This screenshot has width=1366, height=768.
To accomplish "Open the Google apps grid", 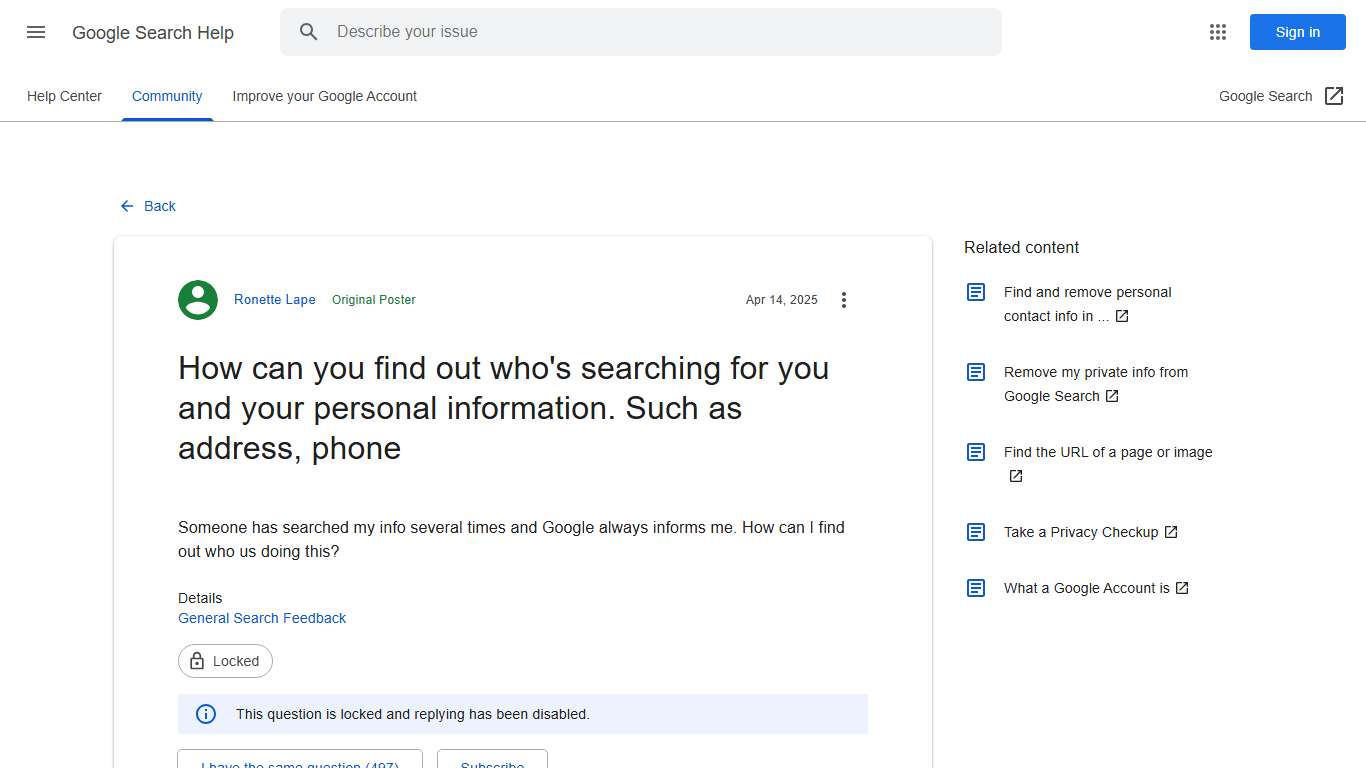I will (1217, 32).
